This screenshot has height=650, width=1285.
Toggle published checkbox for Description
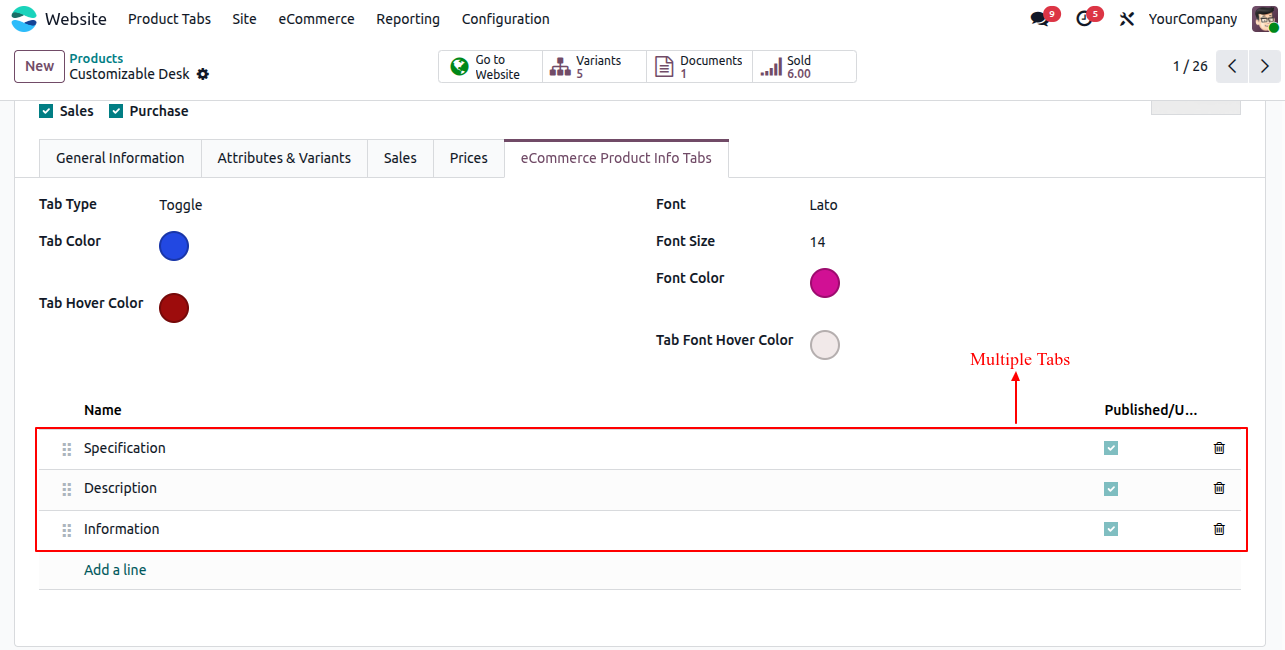click(1111, 489)
